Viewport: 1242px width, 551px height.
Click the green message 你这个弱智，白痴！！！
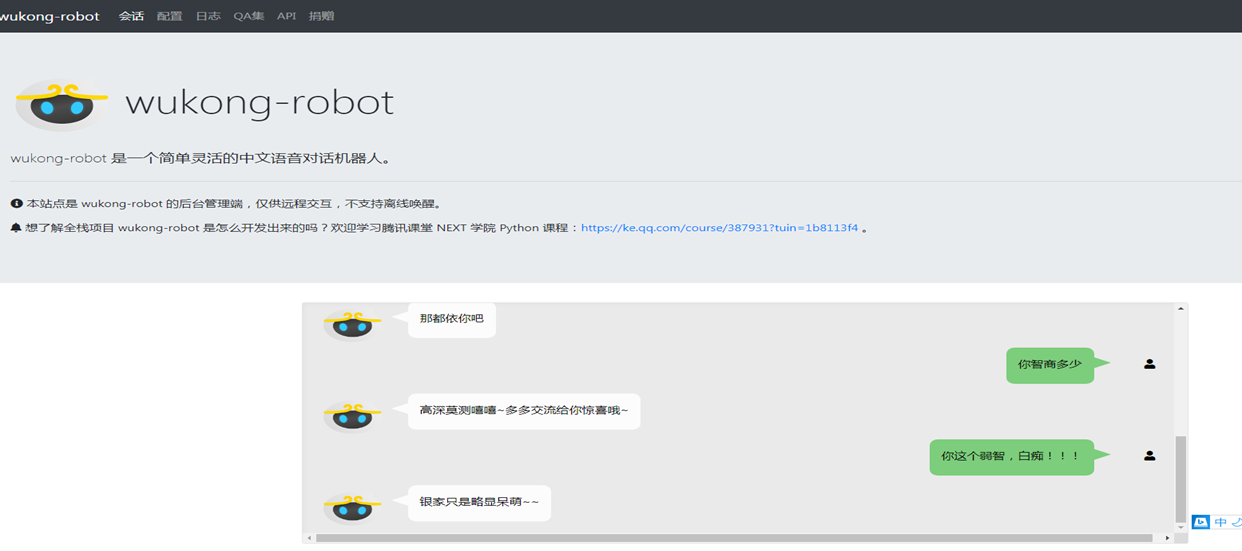tap(1011, 456)
